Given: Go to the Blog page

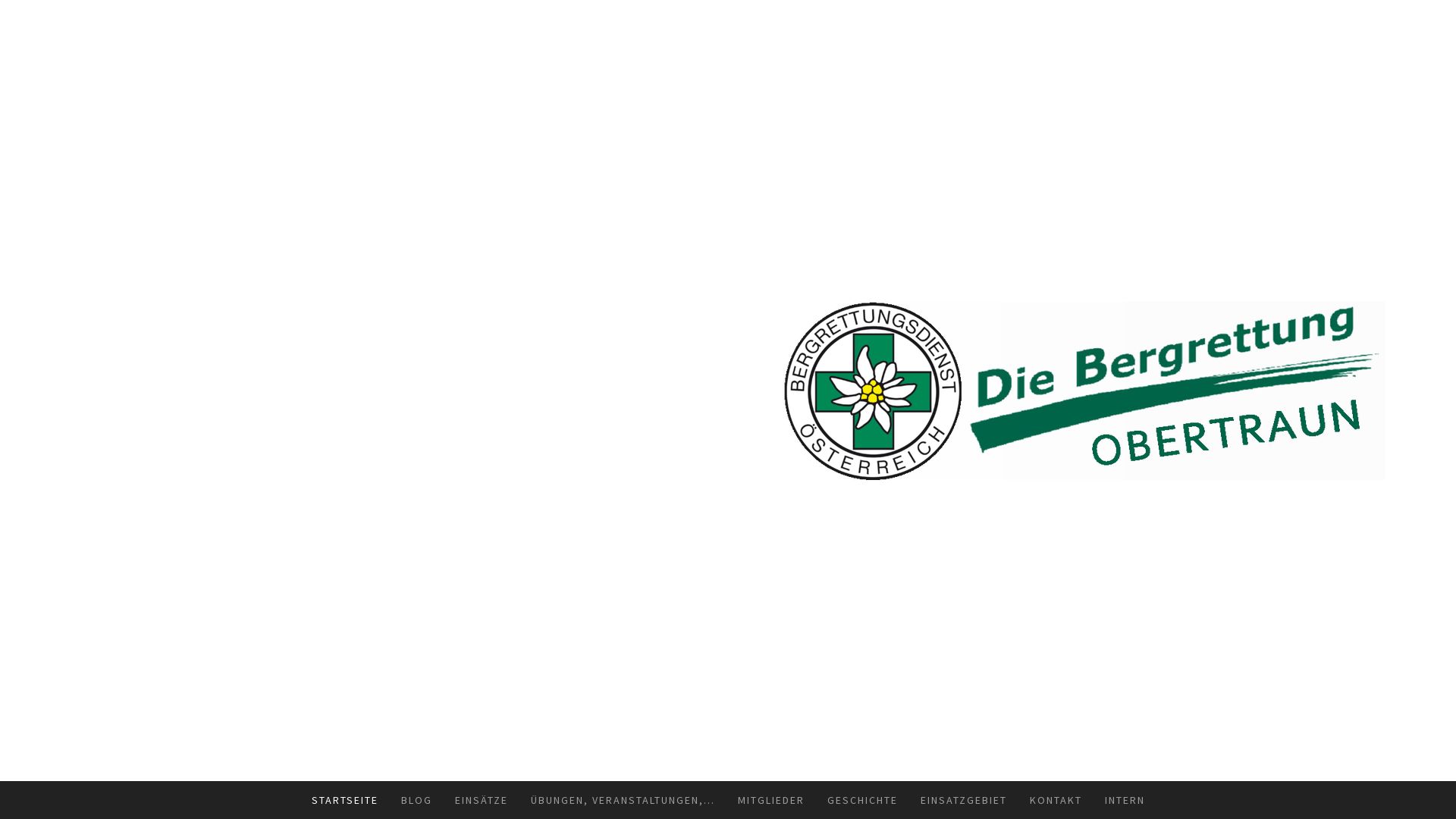Looking at the screenshot, I should pos(416,800).
